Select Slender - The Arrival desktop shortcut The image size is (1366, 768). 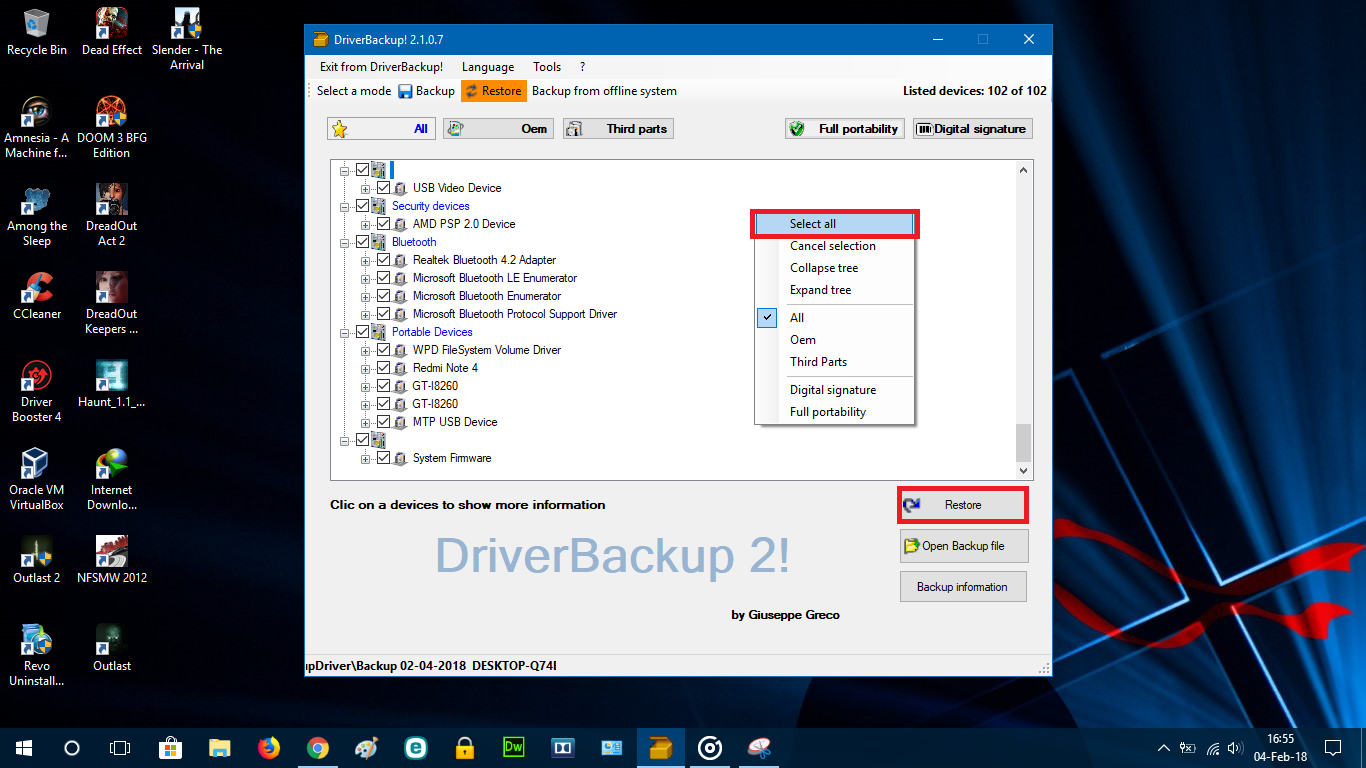(187, 40)
